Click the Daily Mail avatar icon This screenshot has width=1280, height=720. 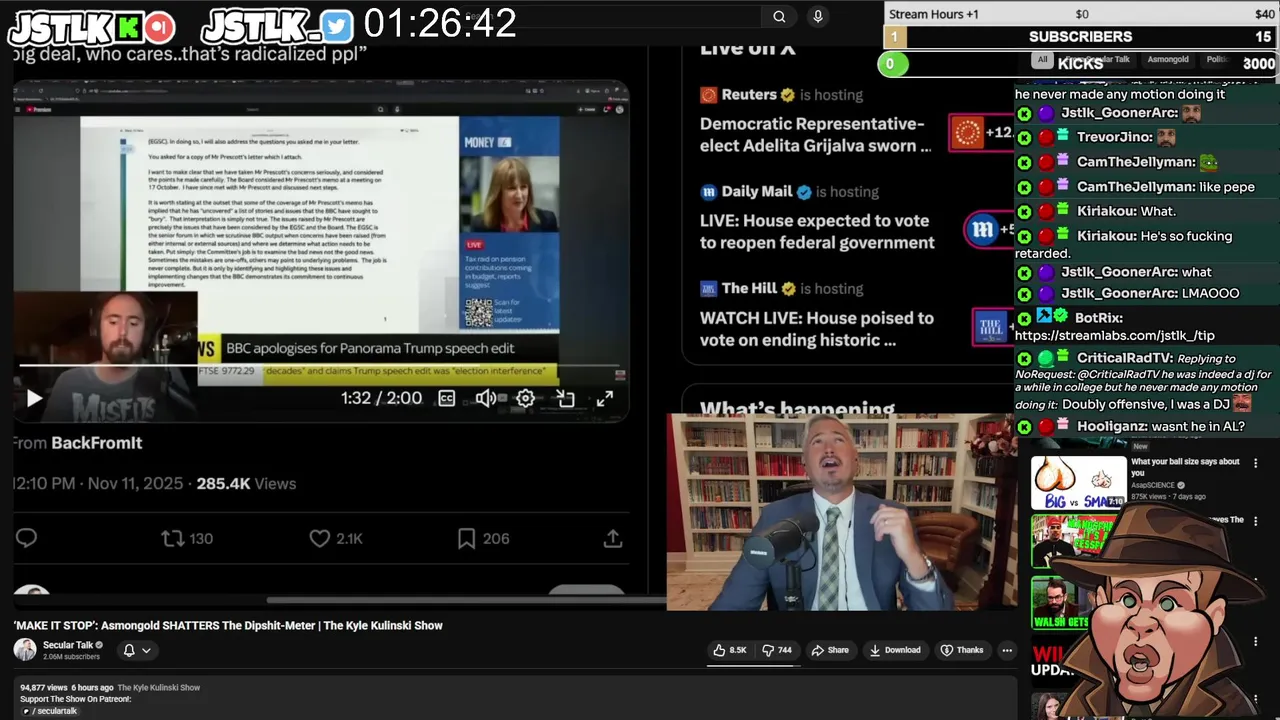click(708, 192)
